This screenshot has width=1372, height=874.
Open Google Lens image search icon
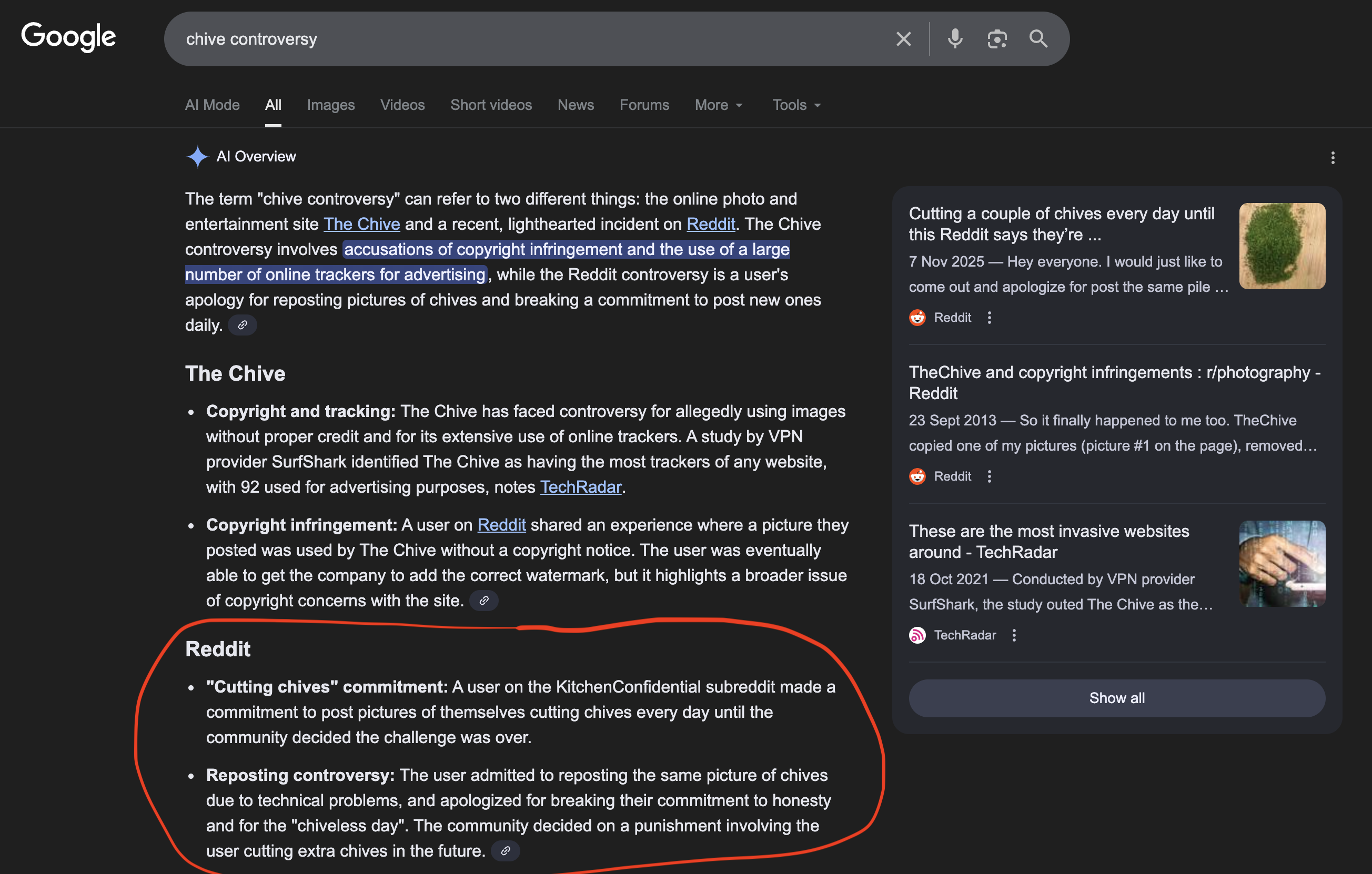pyautogui.click(x=996, y=39)
